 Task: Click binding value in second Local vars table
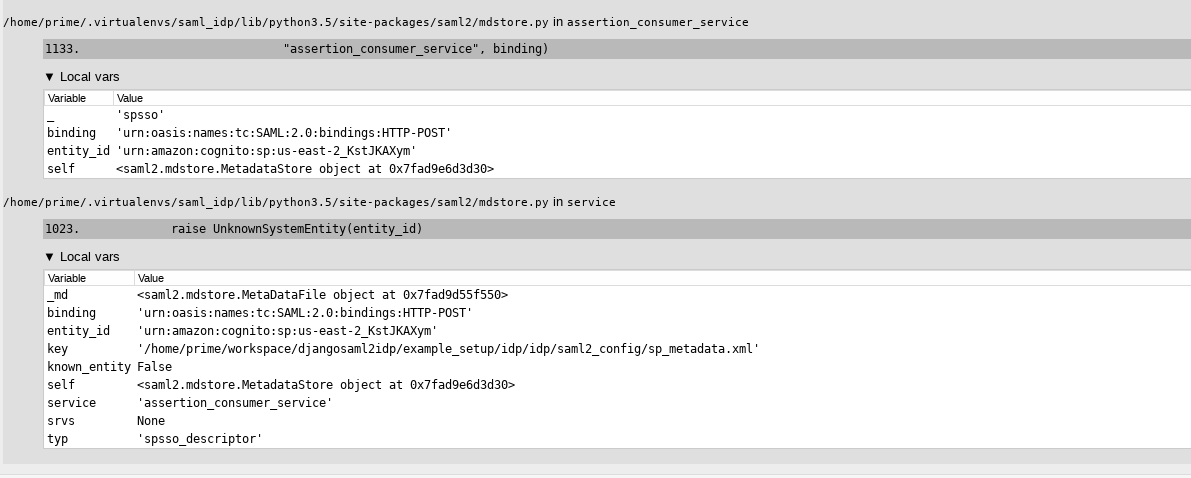[x=305, y=313]
